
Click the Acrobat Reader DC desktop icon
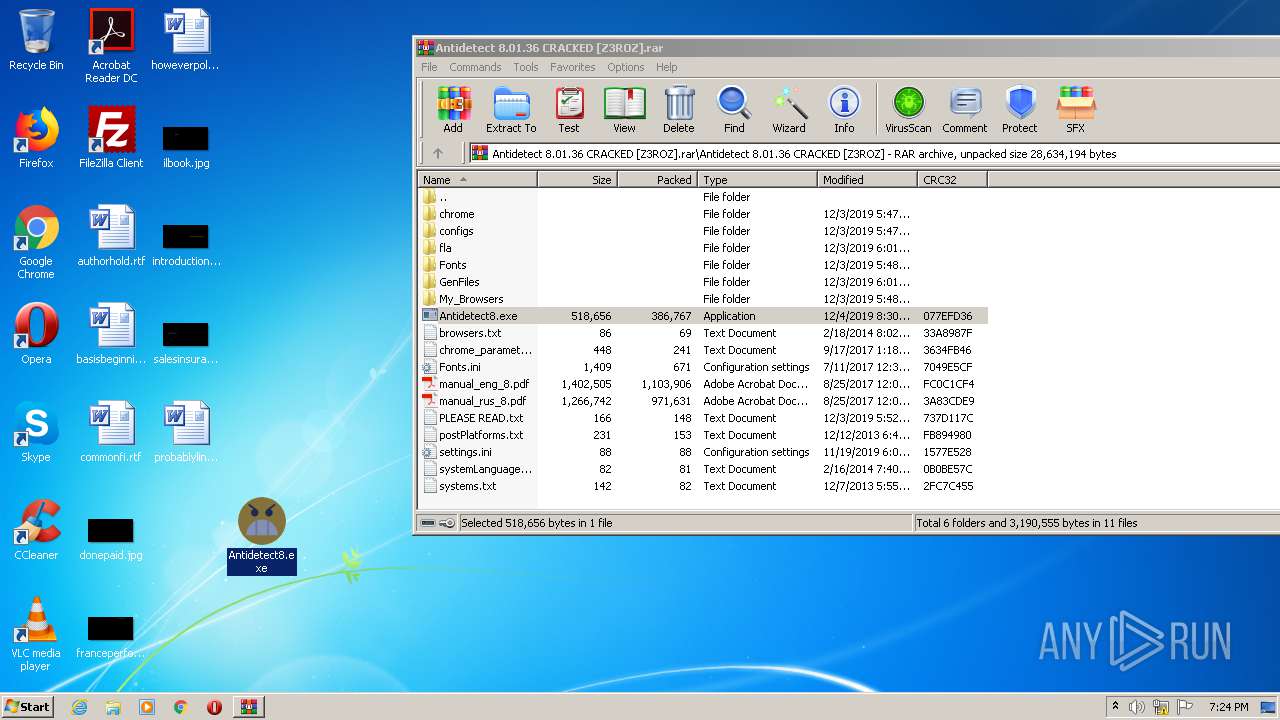[111, 46]
